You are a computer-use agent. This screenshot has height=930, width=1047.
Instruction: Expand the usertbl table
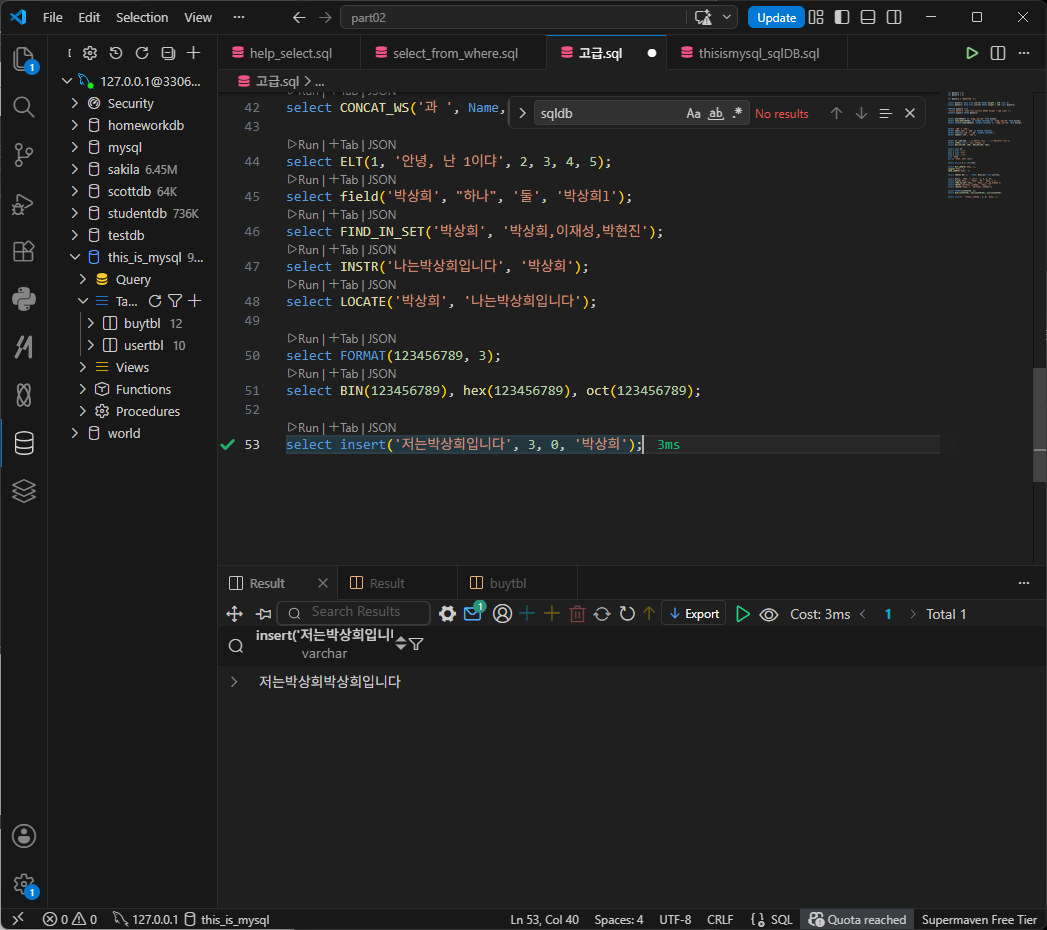[x=91, y=345]
